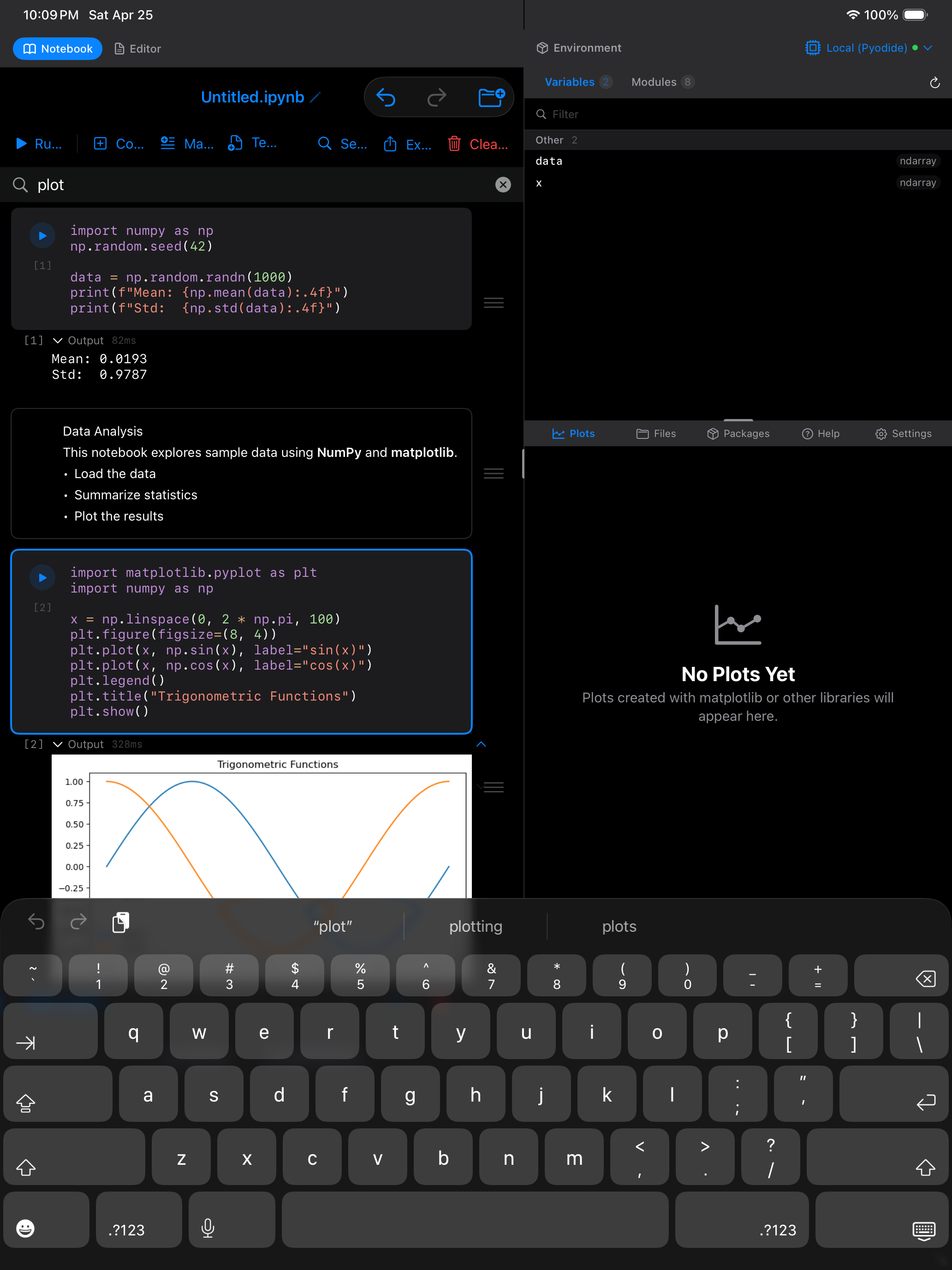The height and width of the screenshot is (1270, 952).
Task: Open the Data Analysis markdown cell
Action: (242, 473)
